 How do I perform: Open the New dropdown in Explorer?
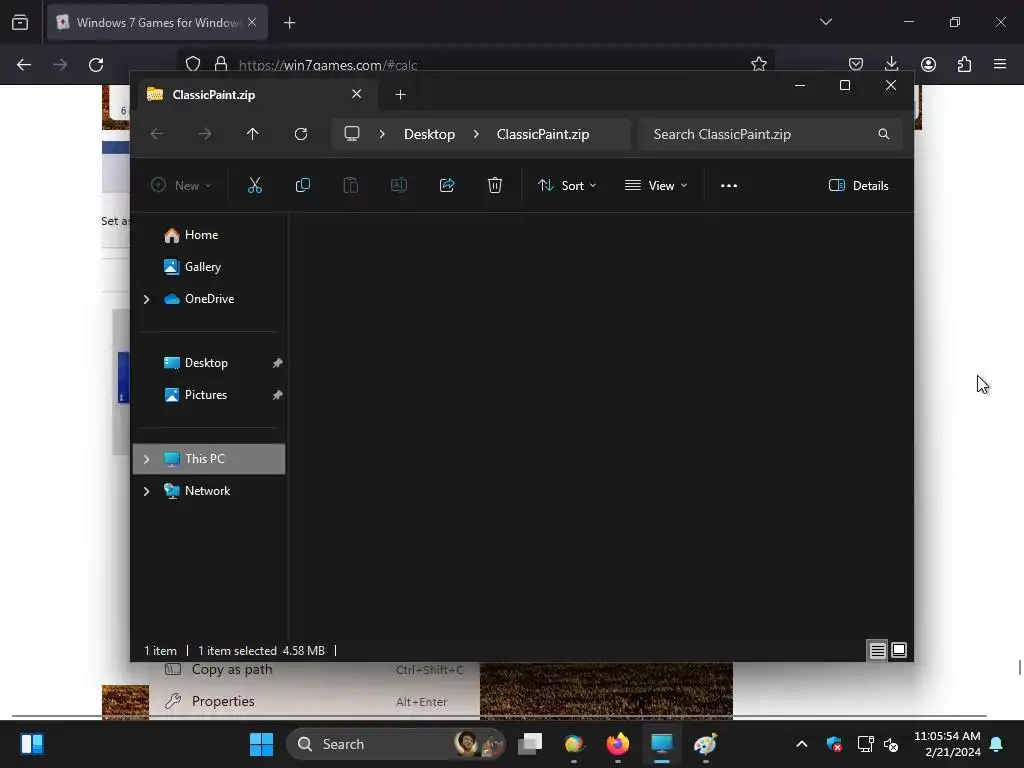[x=182, y=185]
